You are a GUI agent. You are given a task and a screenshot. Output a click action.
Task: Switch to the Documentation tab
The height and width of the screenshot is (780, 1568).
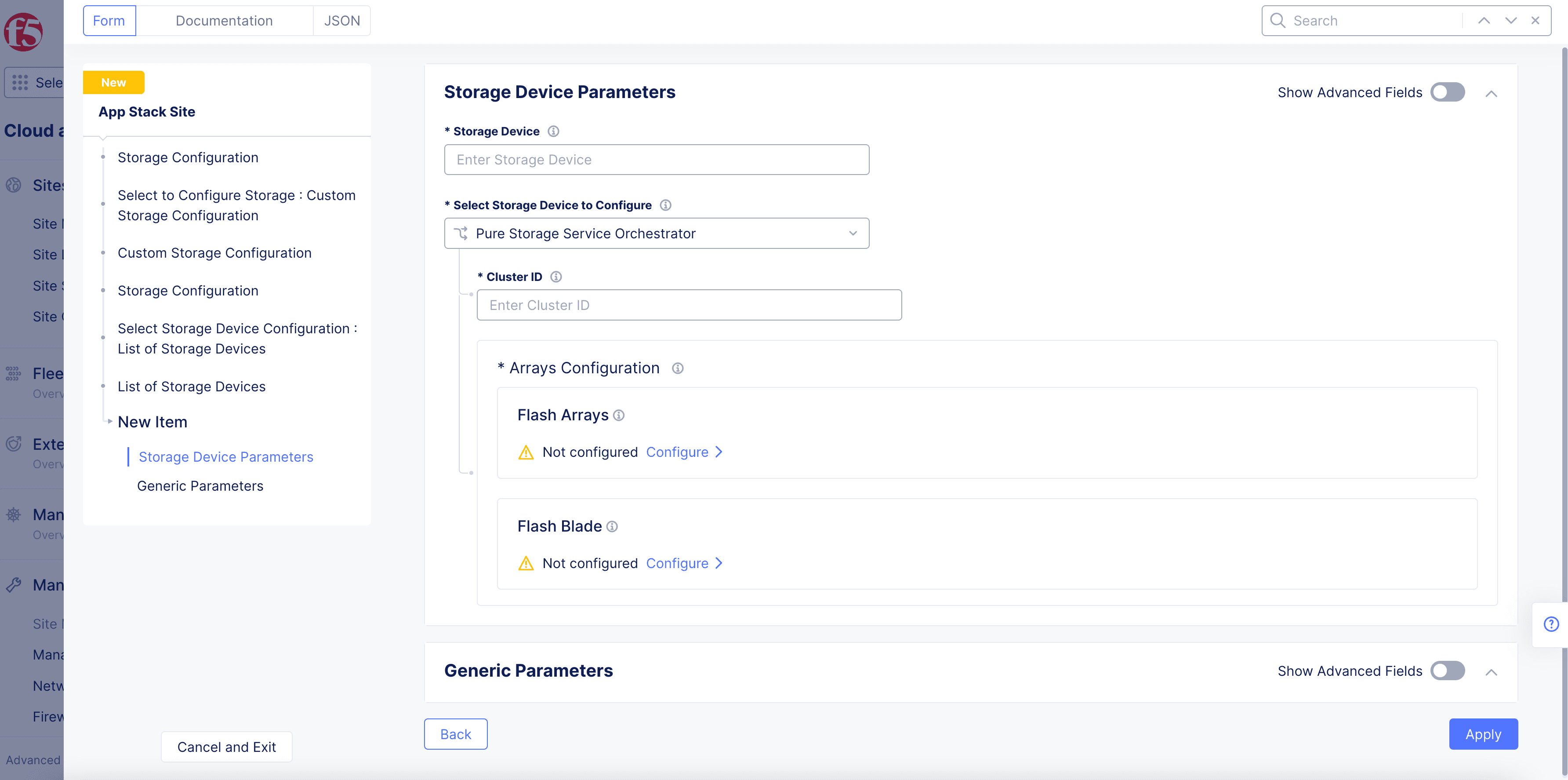(224, 21)
